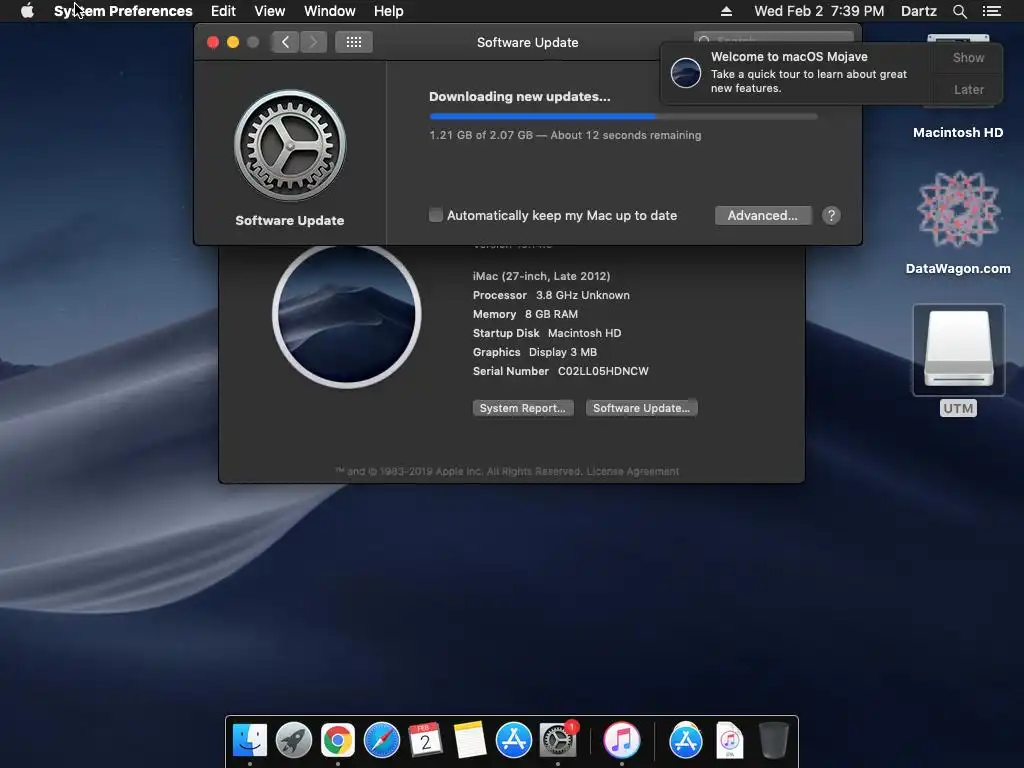1024x768 pixels.
Task: Click System Report... in About This Mac
Action: [x=522, y=408]
